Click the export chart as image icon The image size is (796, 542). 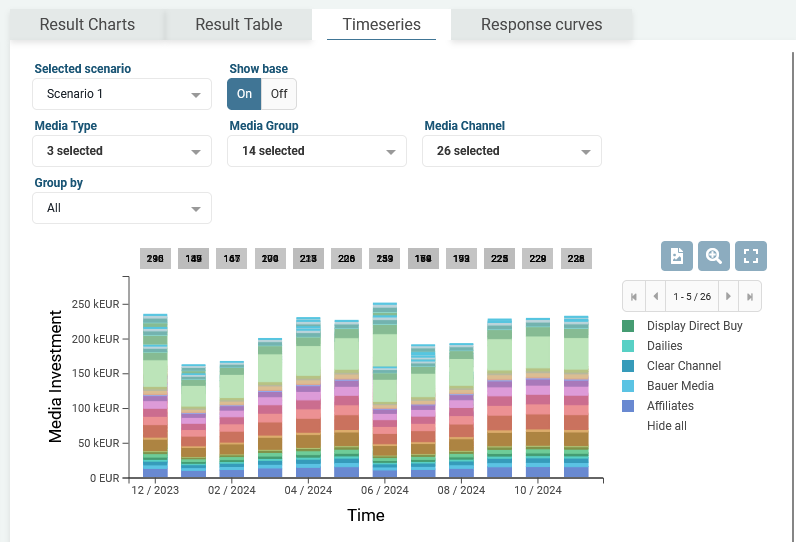point(677,256)
